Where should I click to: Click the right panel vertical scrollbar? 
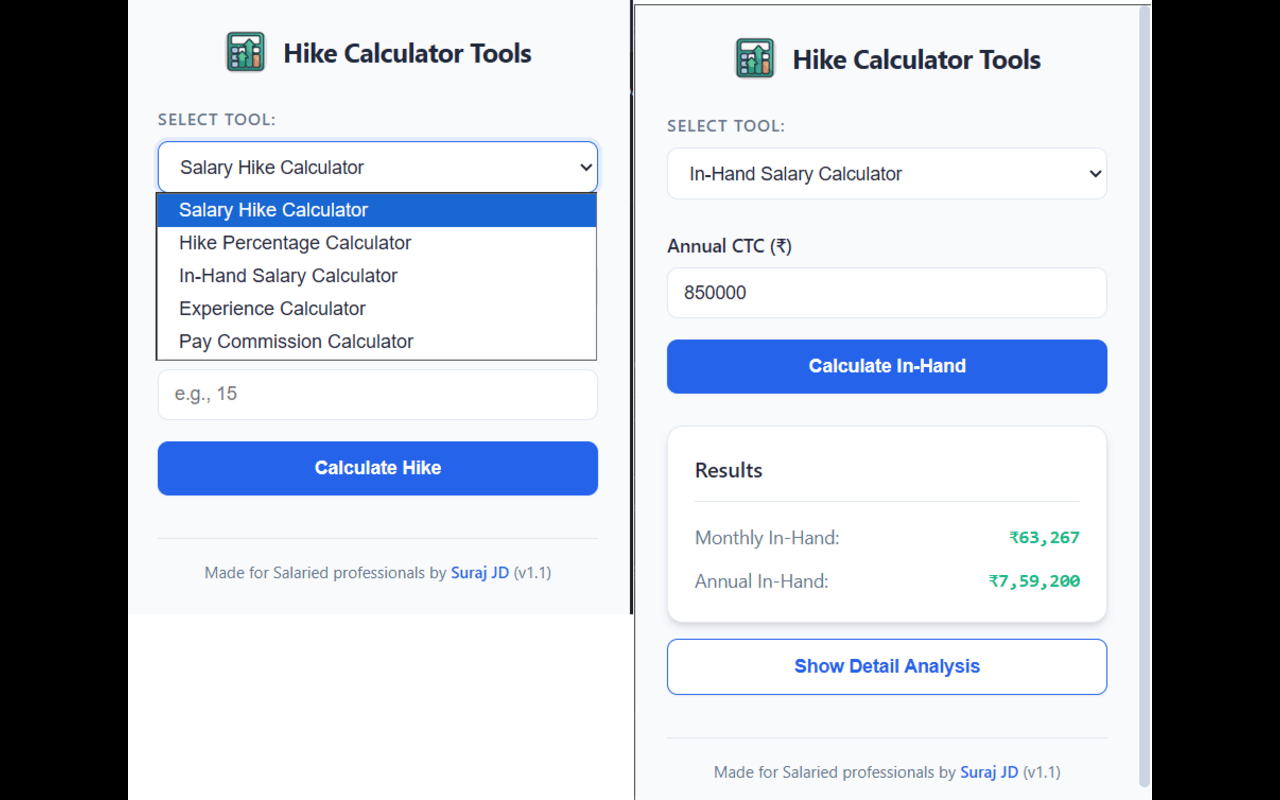point(1145,400)
